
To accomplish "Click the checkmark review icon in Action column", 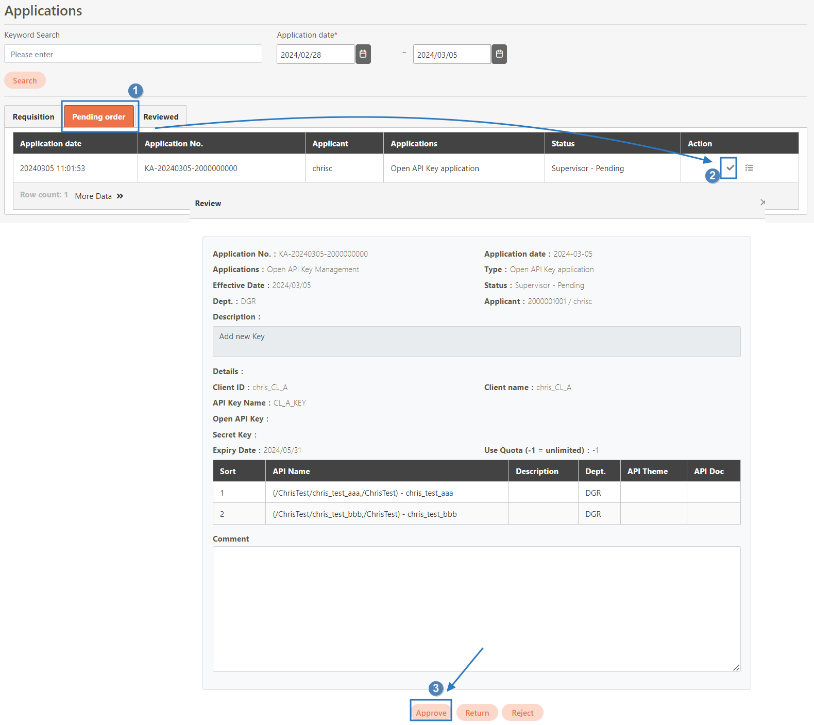I will pos(730,168).
